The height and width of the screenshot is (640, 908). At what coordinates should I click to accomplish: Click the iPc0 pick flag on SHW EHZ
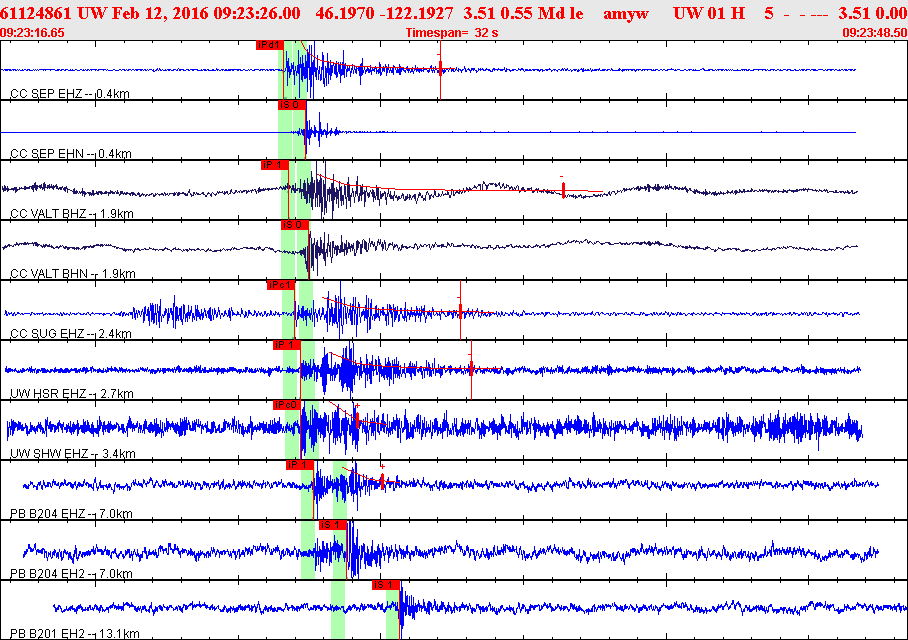(287, 405)
